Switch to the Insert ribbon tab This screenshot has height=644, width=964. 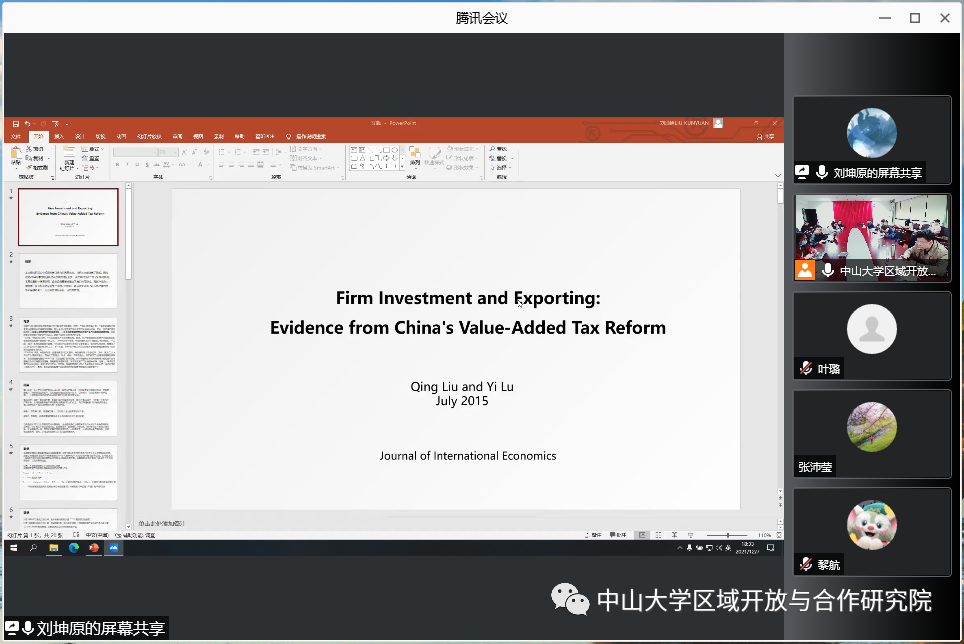[x=59, y=136]
